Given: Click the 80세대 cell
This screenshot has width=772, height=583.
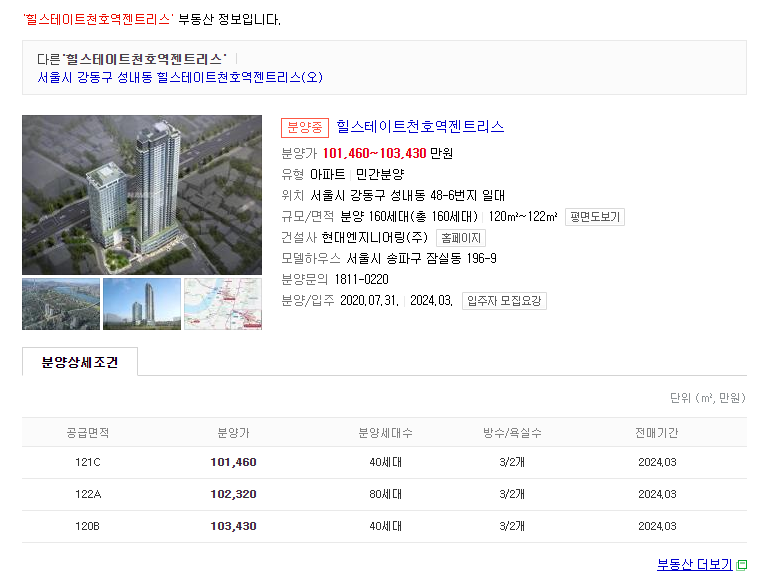Looking at the screenshot, I should click(x=386, y=494).
